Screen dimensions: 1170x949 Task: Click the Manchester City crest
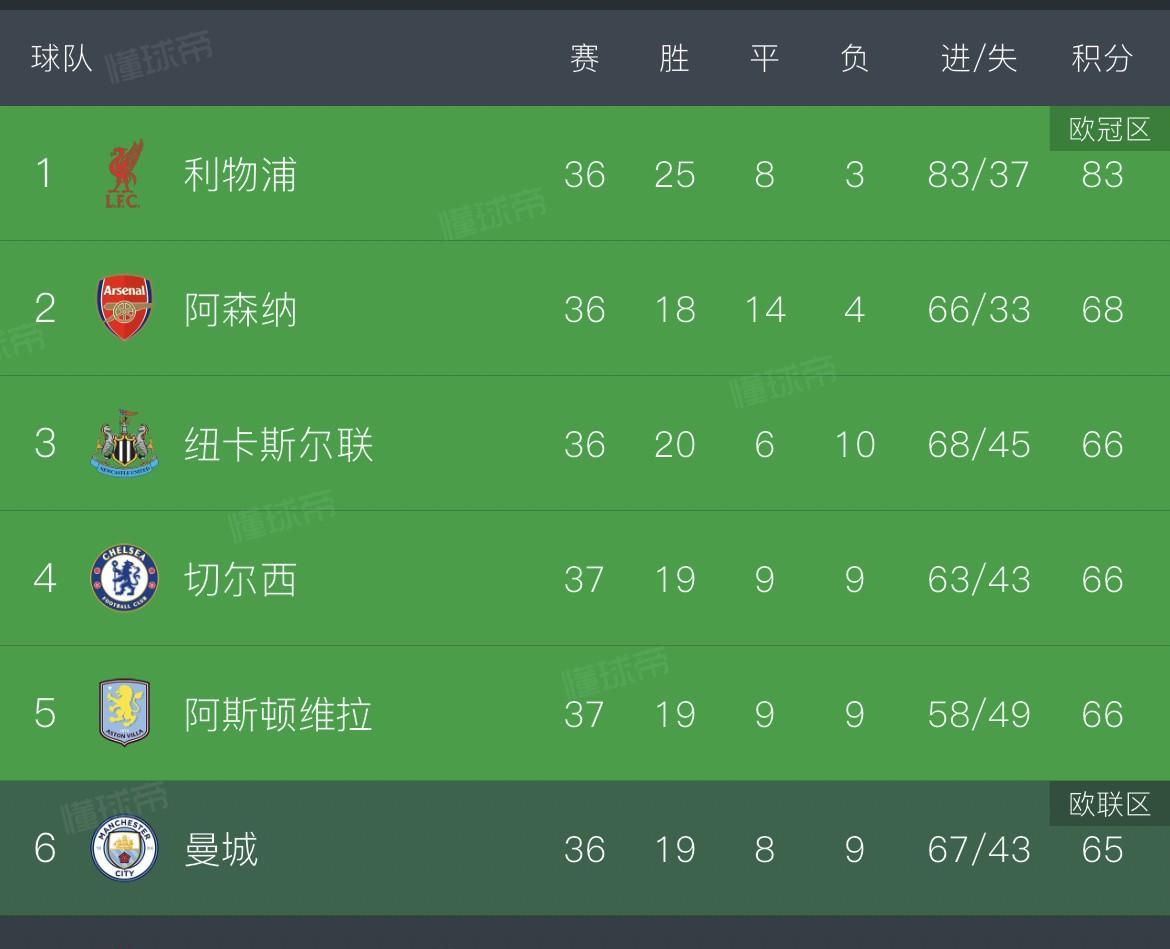[125, 848]
